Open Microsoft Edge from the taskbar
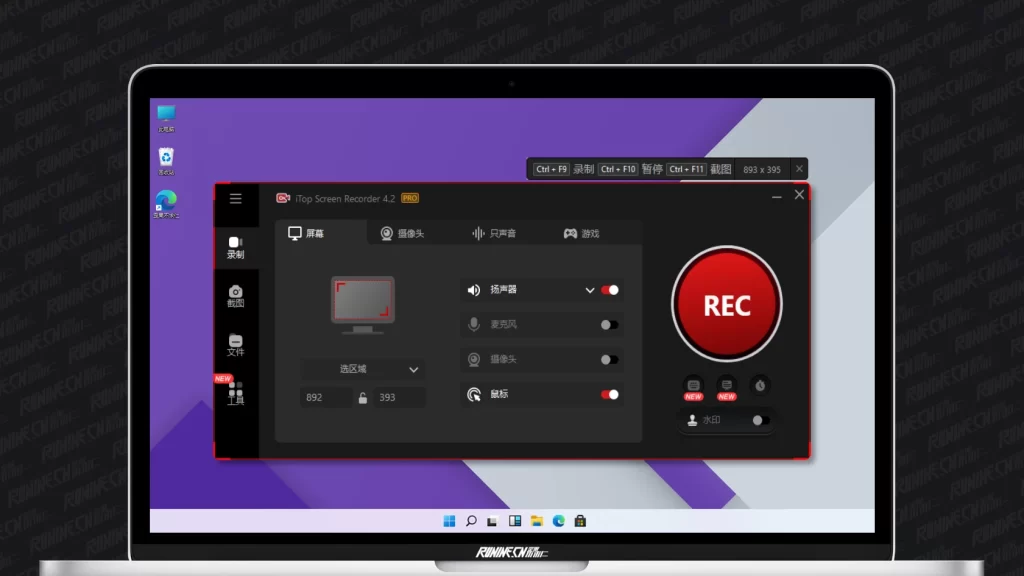Image resolution: width=1024 pixels, height=576 pixels. 558,521
